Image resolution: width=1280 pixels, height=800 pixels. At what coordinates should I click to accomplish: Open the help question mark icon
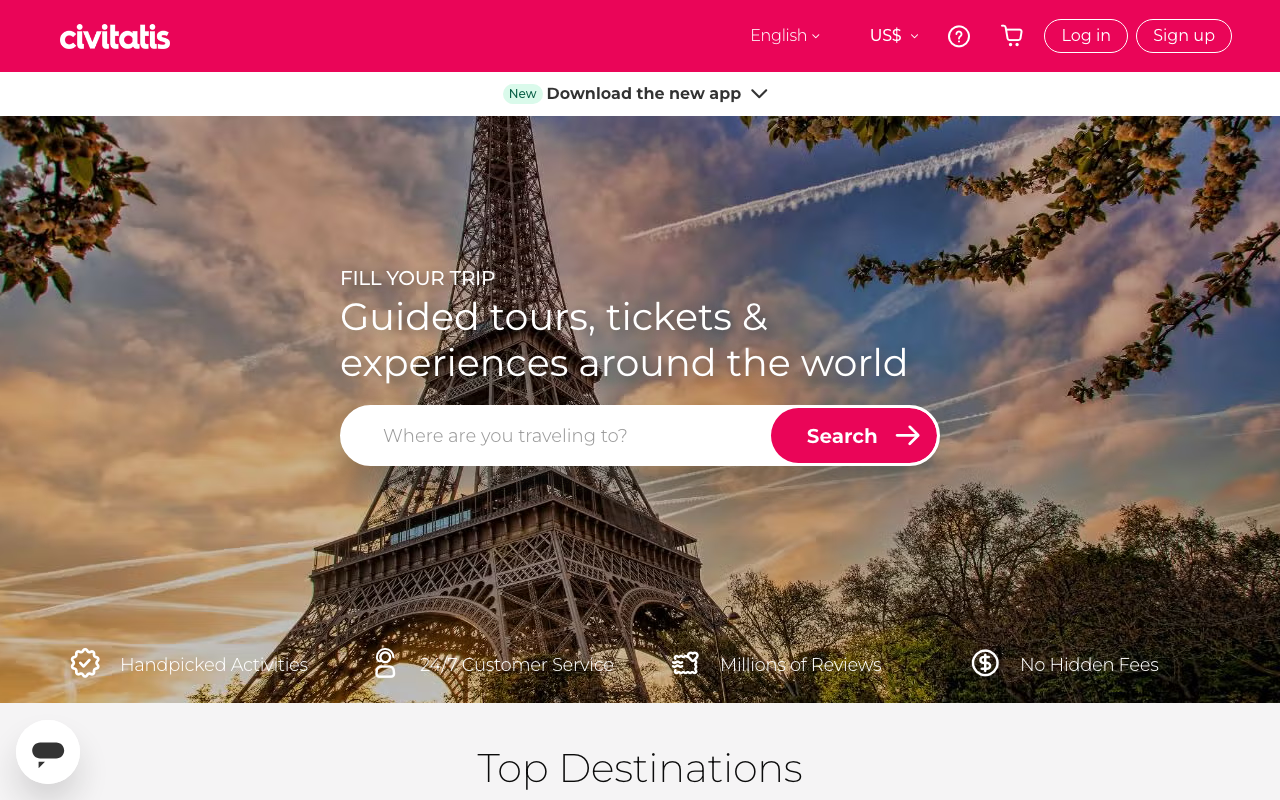959,36
